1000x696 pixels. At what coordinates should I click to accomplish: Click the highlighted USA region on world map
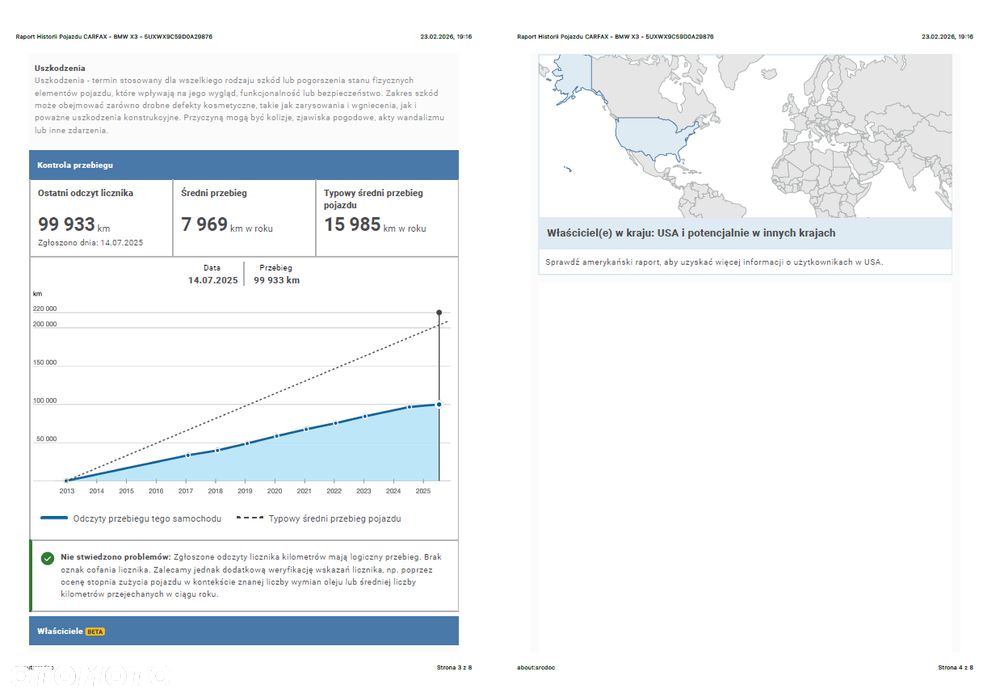pos(654,137)
